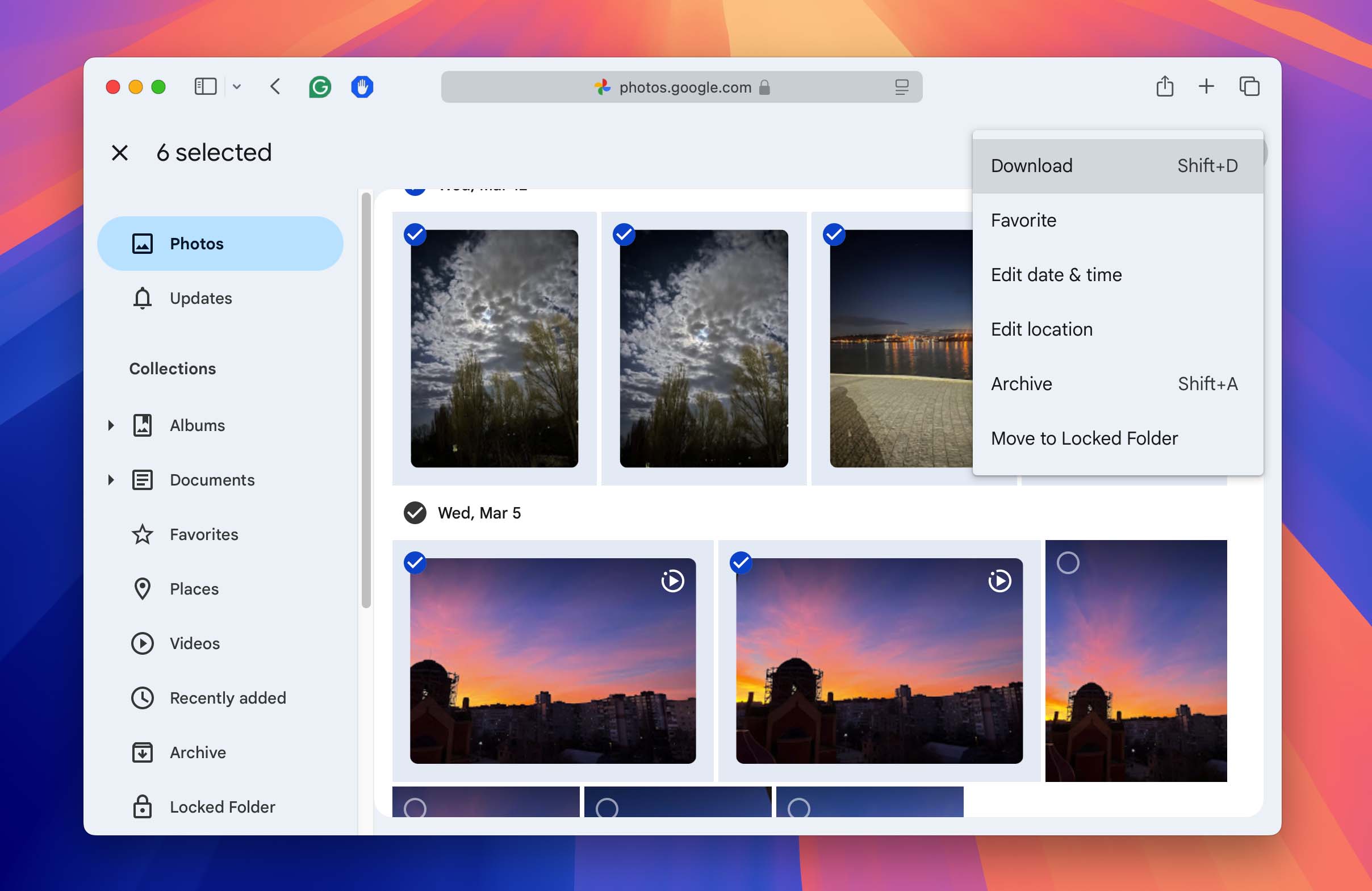1372x891 pixels.
Task: Select Edit date & time
Action: 1117,275
